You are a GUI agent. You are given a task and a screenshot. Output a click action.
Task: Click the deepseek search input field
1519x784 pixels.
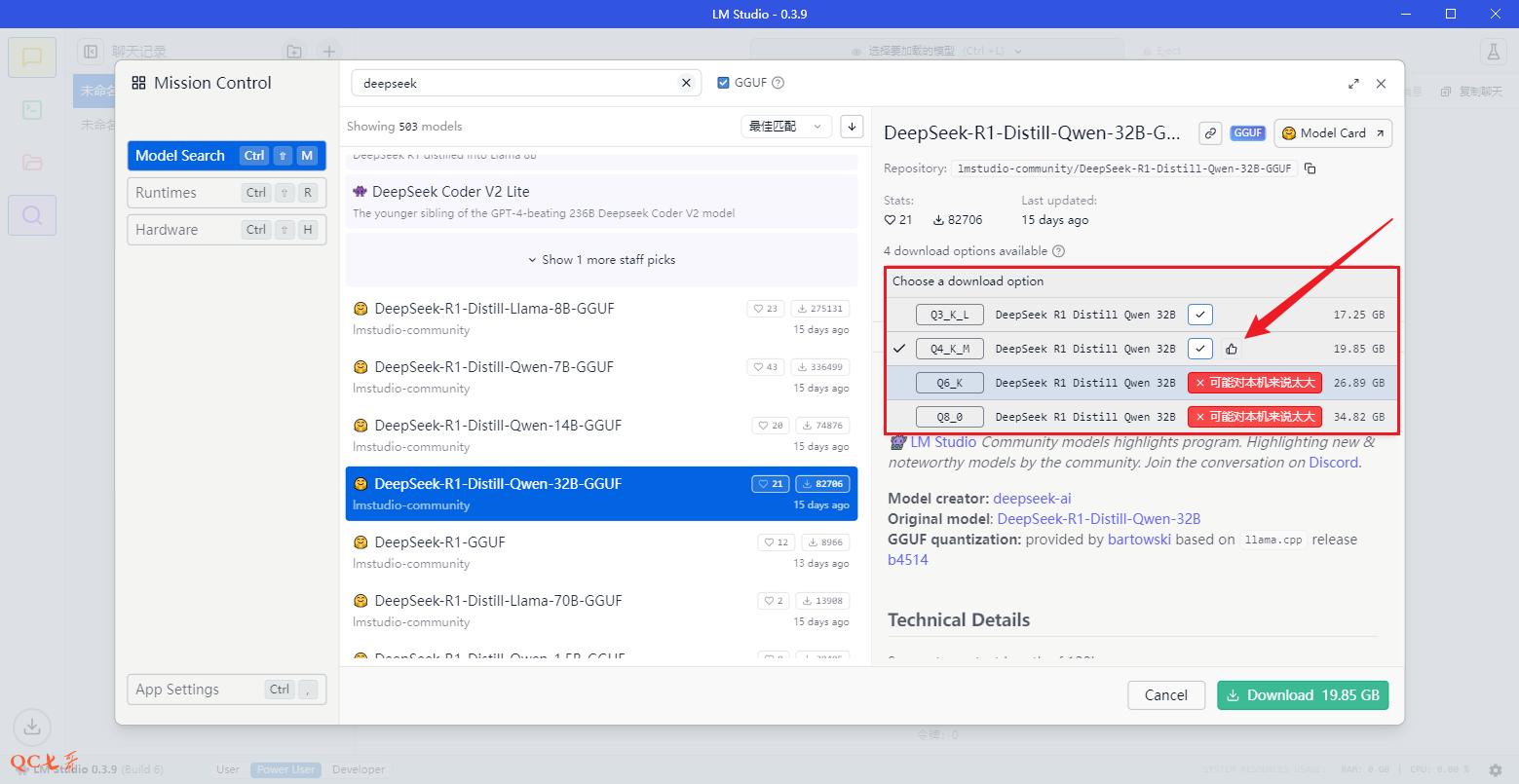tap(516, 84)
